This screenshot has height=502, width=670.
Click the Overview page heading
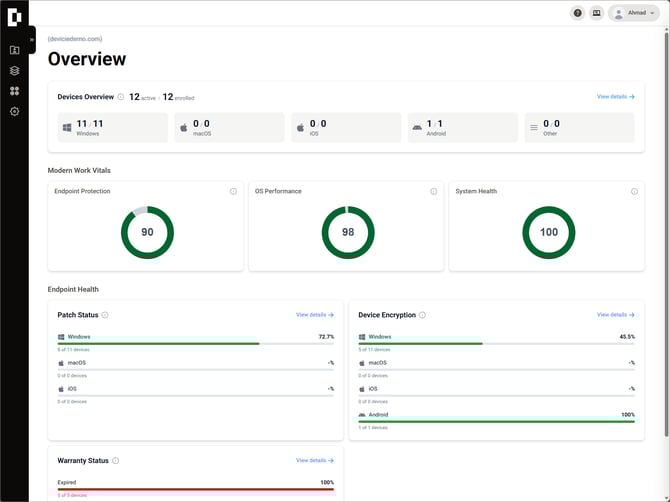[87, 59]
